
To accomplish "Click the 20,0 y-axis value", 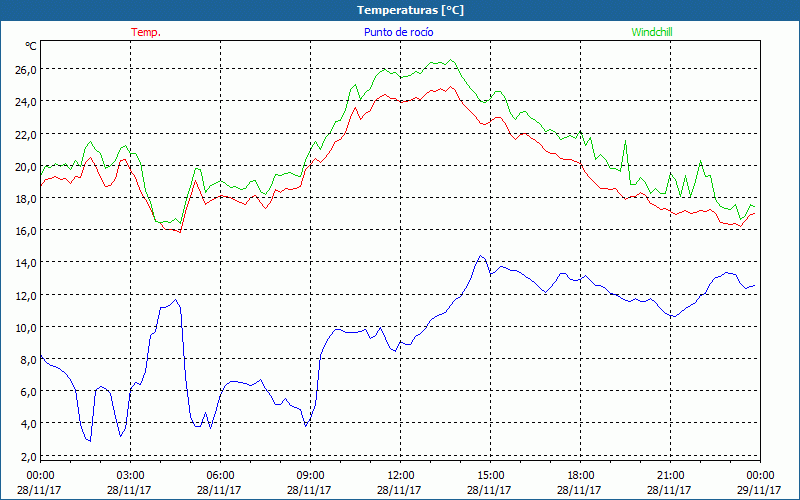I will tap(26, 167).
